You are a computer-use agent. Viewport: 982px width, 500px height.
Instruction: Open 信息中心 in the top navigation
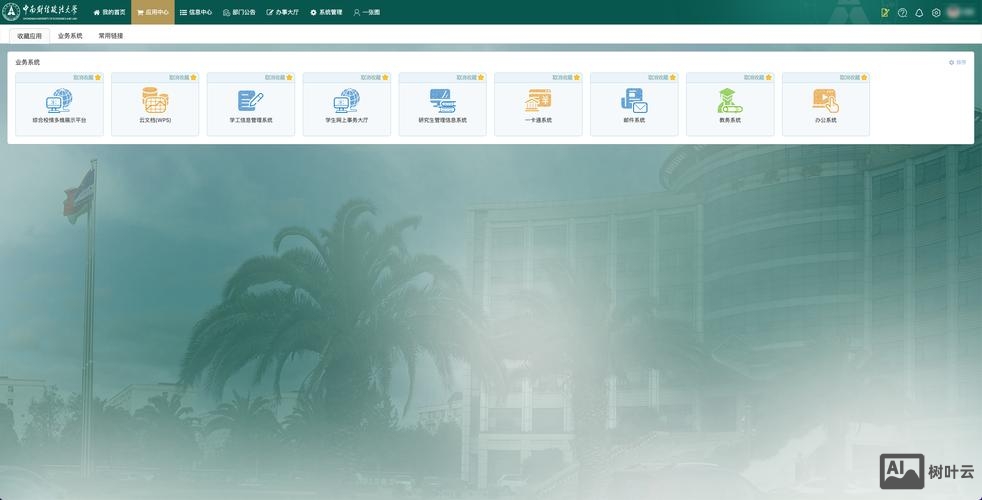196,12
